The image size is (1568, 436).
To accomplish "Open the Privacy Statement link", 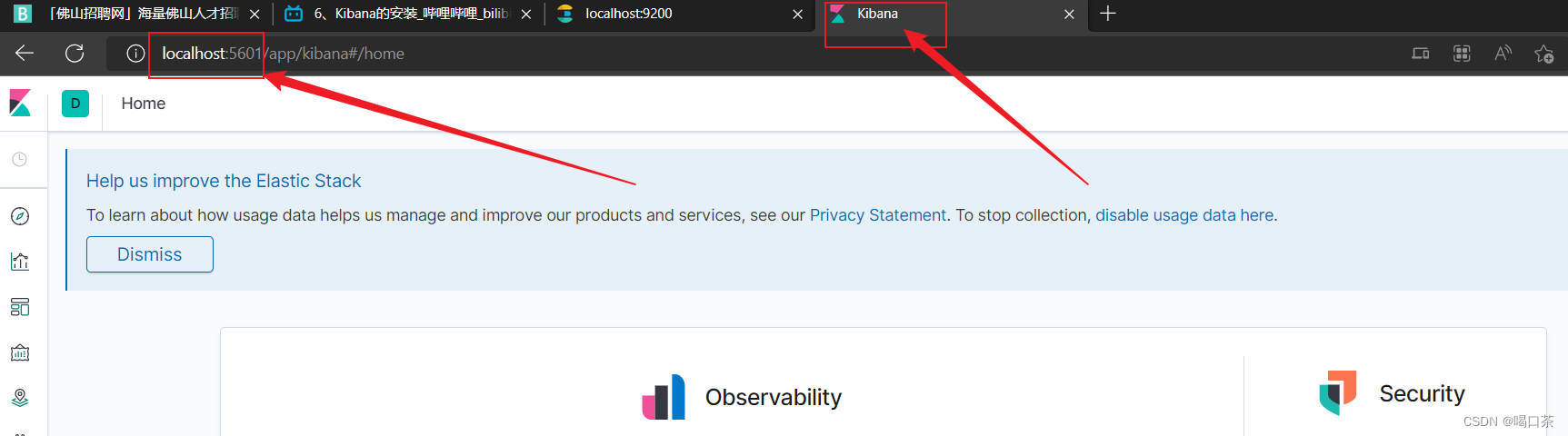I will [878, 215].
